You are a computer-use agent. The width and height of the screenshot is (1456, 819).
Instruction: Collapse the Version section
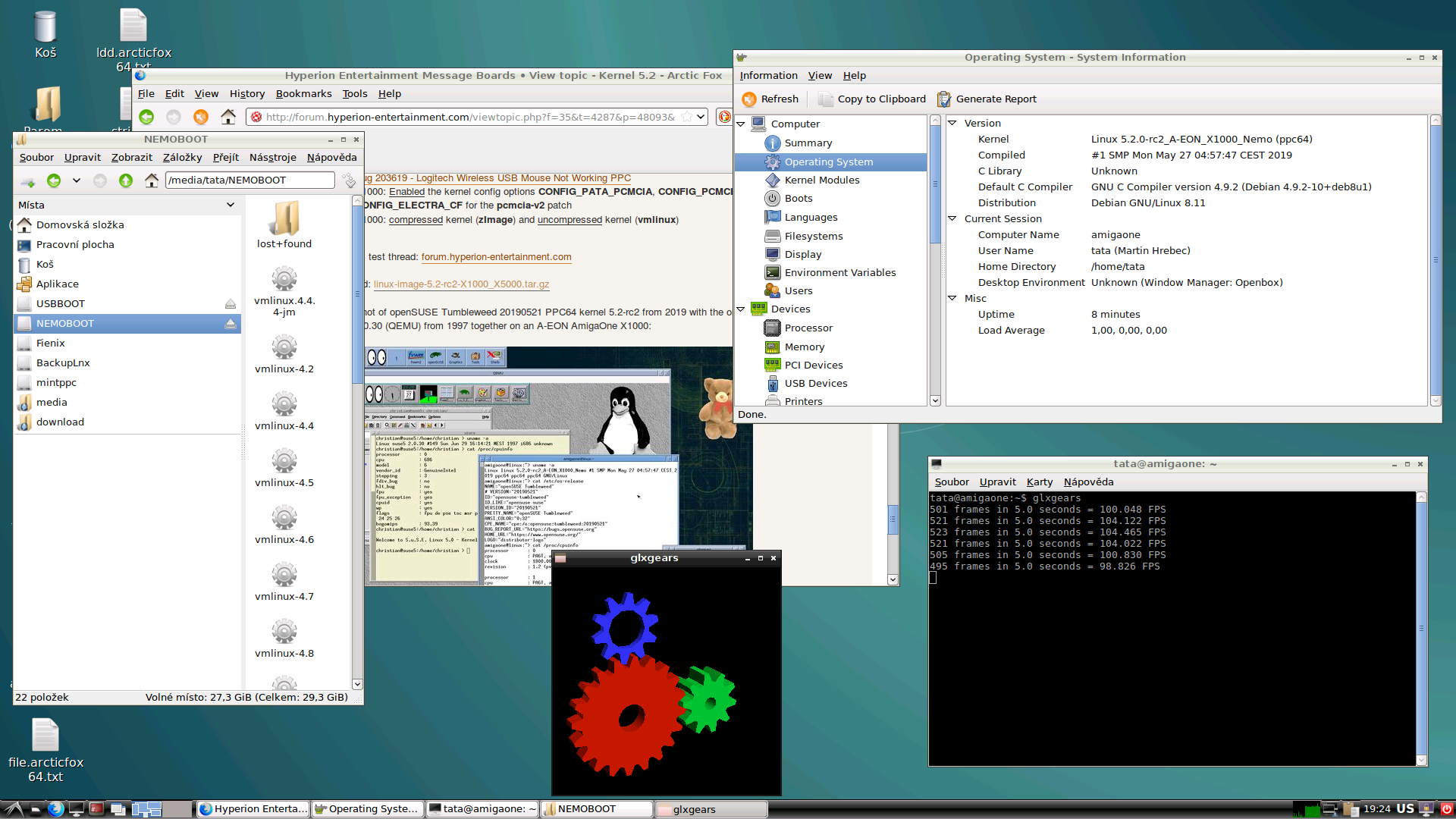(x=952, y=123)
